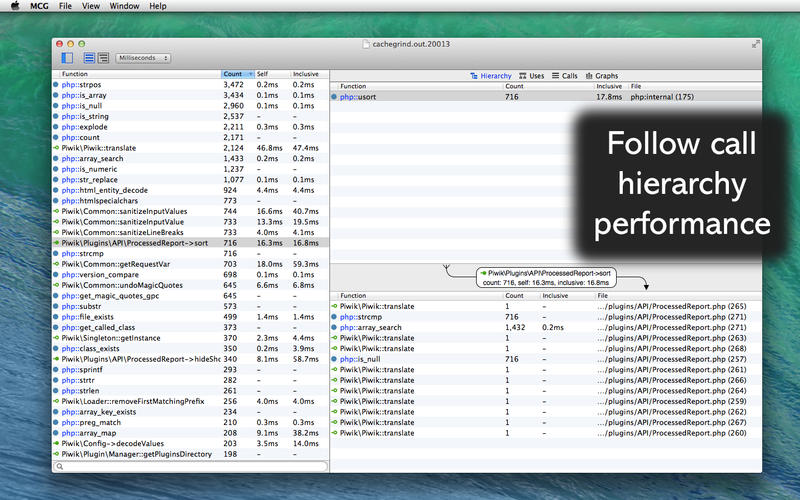Select Piwik\Common::undoMagicQuotes row
Screen dimensions: 800x500
190,285
